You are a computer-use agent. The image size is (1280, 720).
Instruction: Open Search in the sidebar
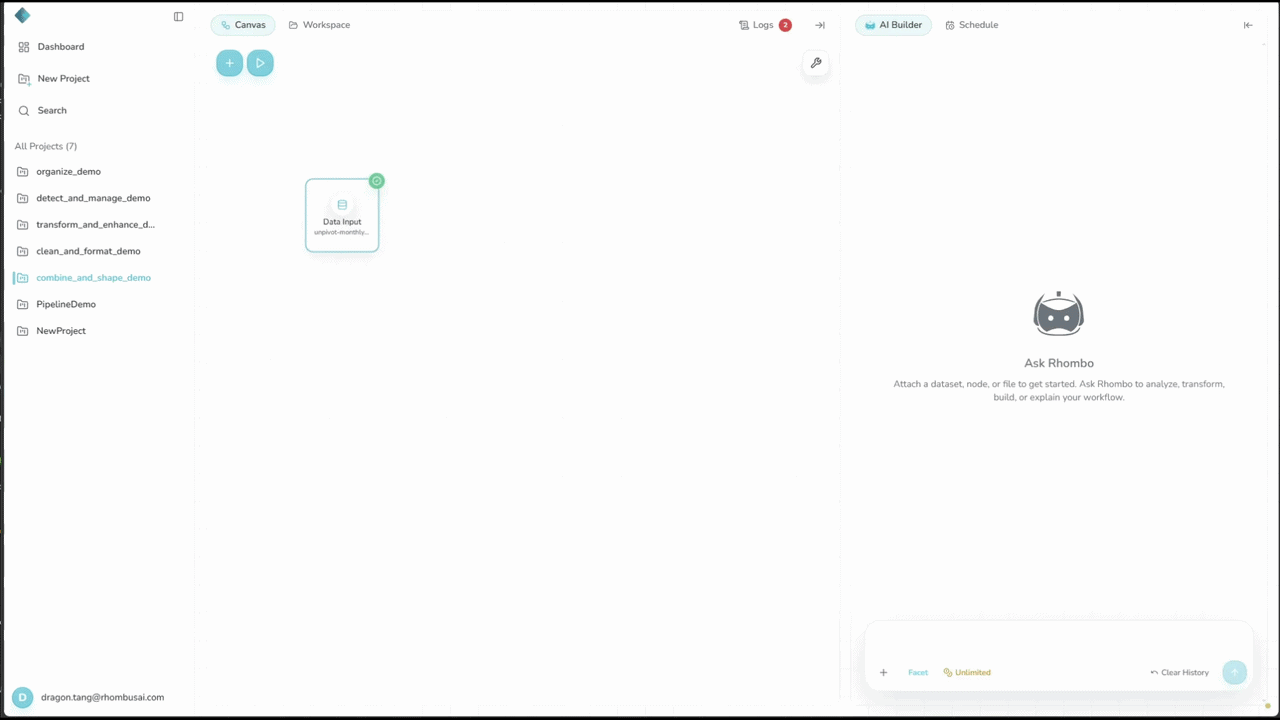[x=52, y=111]
